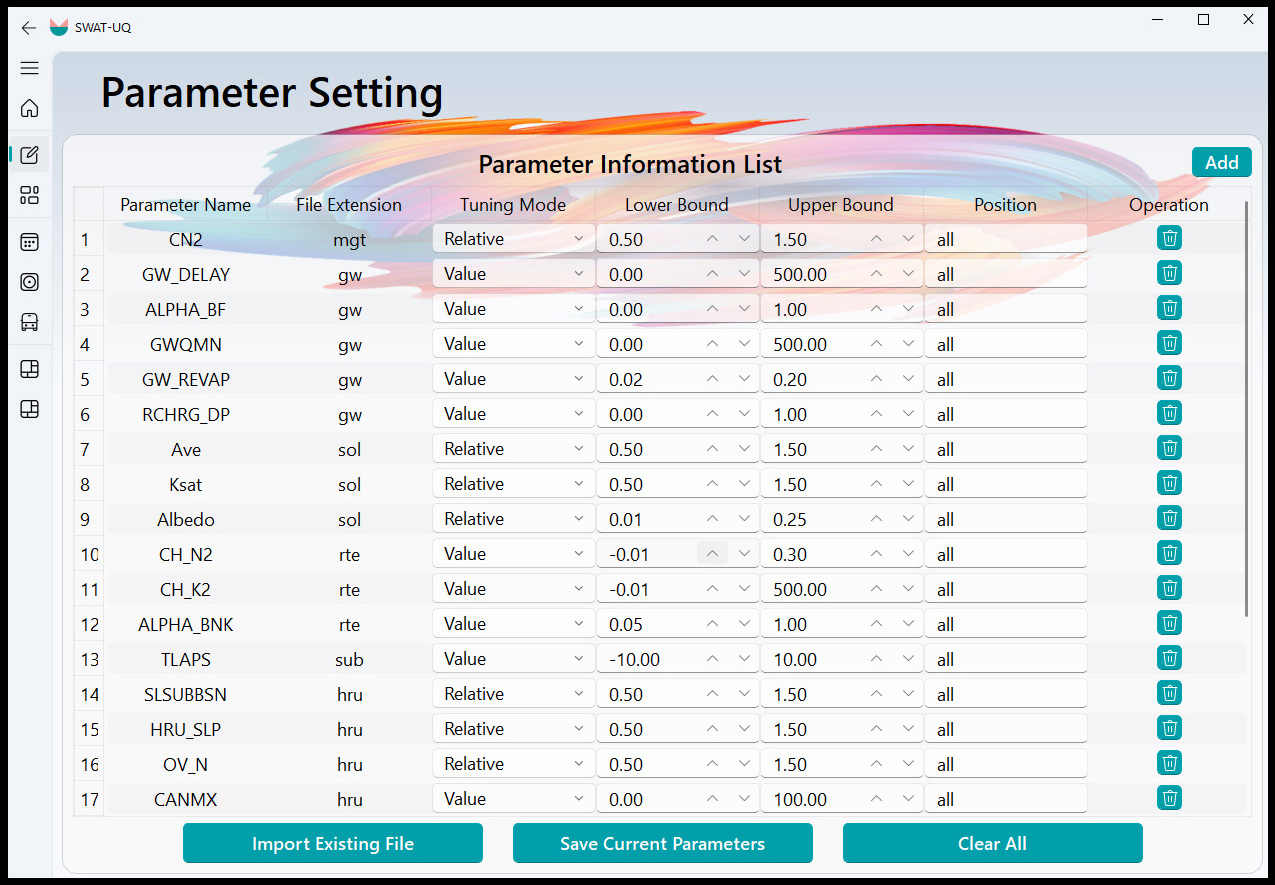1275x885 pixels.
Task: Open the upper layout panel sidebar icon
Action: (x=30, y=369)
